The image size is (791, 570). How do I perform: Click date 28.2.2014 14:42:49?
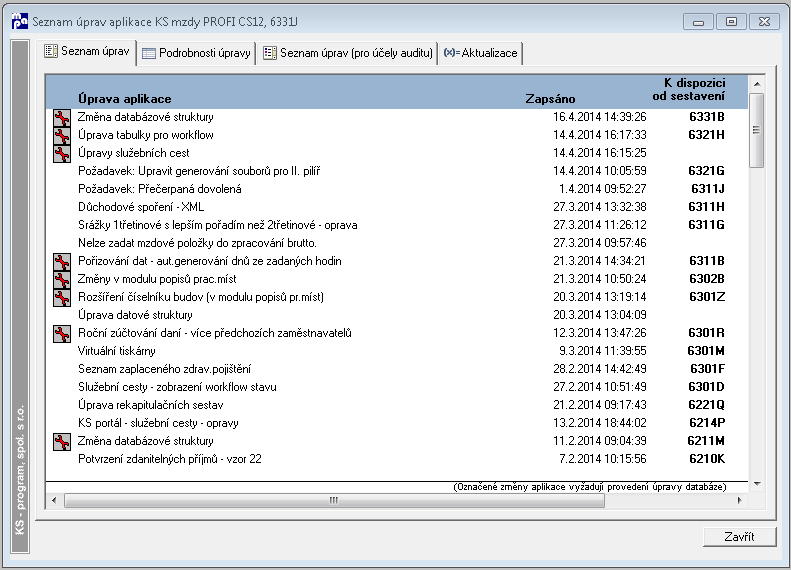[599, 369]
